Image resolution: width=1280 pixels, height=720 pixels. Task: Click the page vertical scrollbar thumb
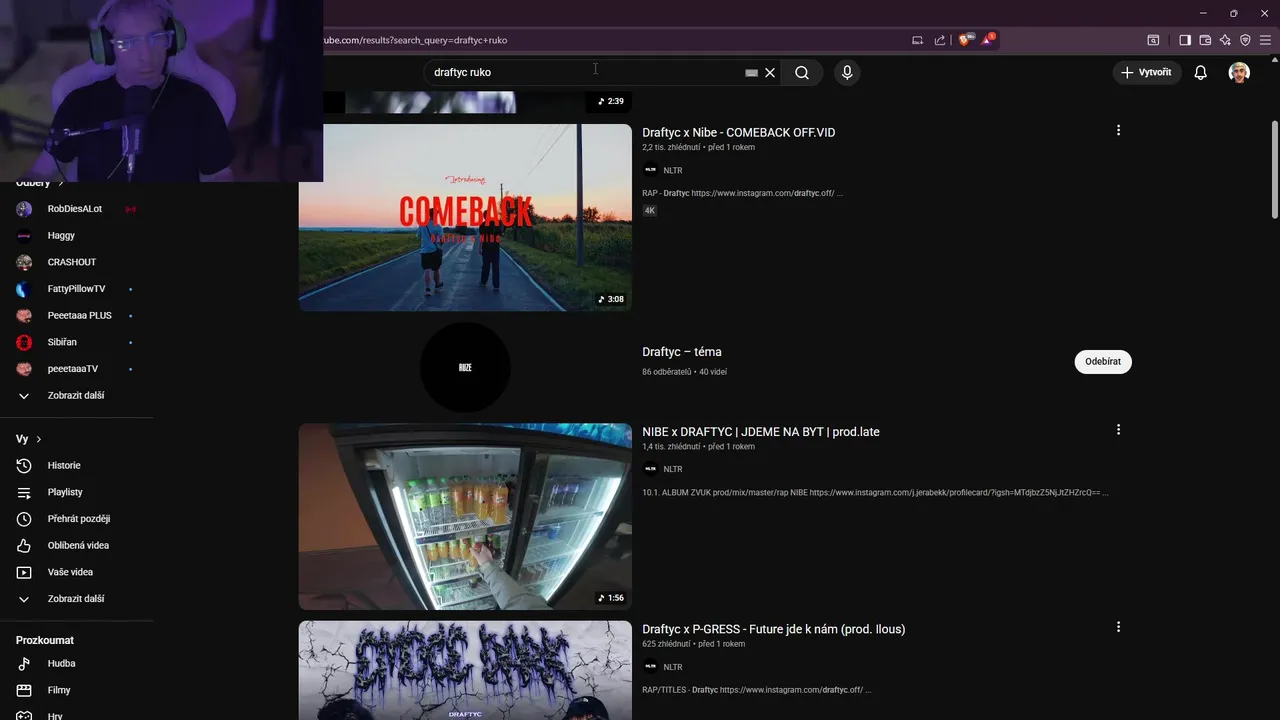[1275, 168]
